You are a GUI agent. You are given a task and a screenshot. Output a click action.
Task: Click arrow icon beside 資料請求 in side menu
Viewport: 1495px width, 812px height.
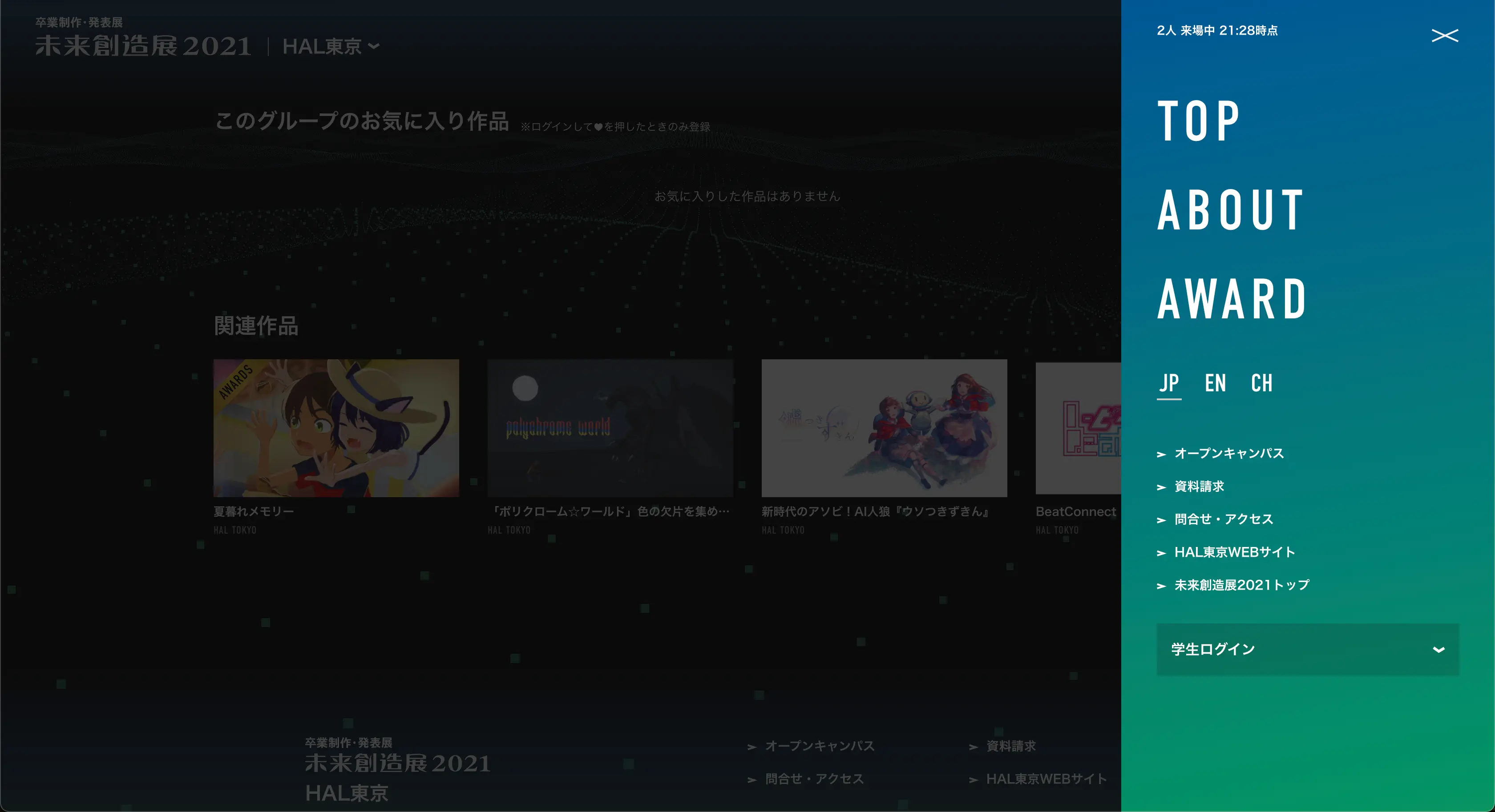tap(1161, 487)
